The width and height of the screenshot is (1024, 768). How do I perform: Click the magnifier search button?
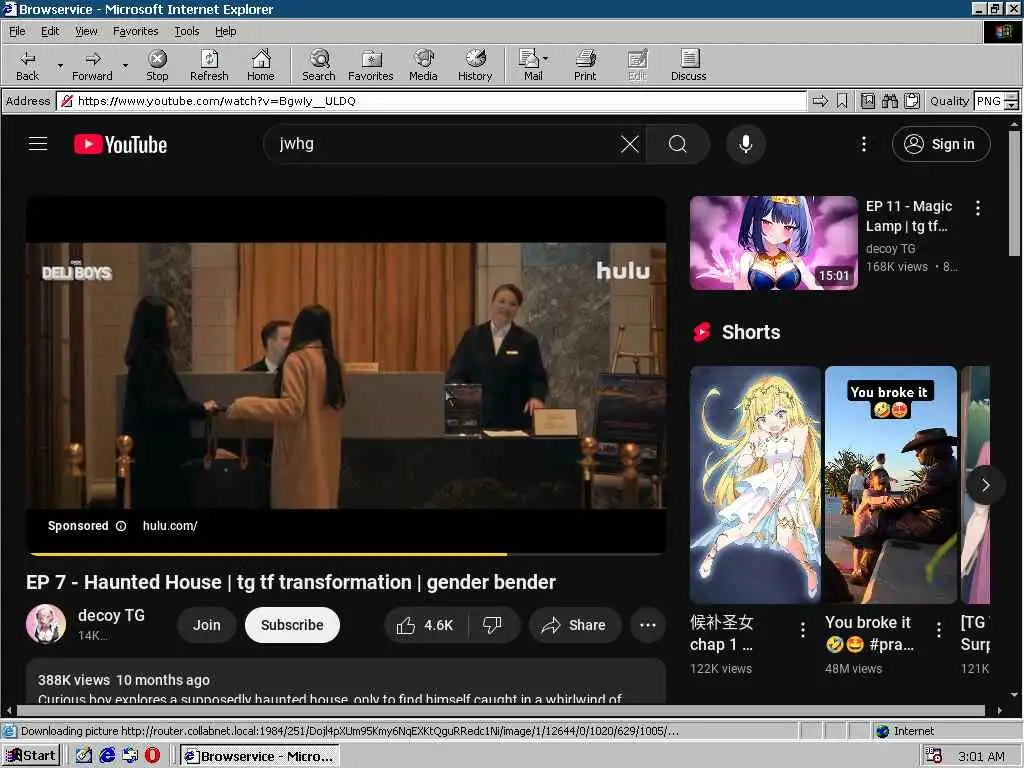678,144
